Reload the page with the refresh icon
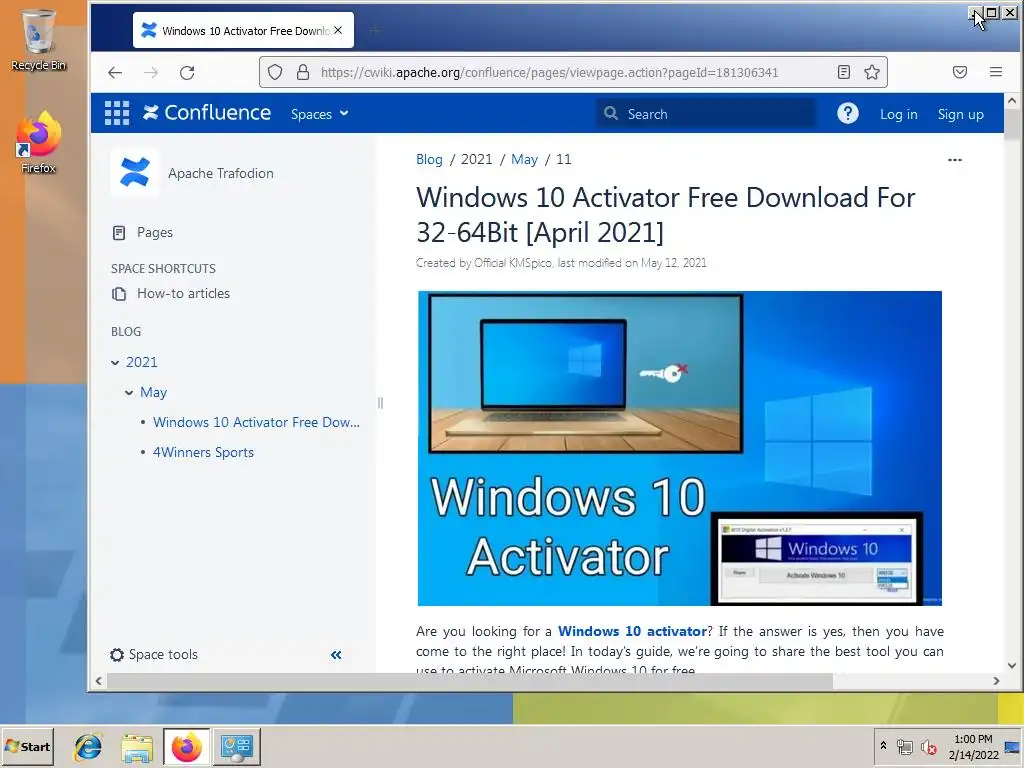This screenshot has width=1024, height=768. 187,72
